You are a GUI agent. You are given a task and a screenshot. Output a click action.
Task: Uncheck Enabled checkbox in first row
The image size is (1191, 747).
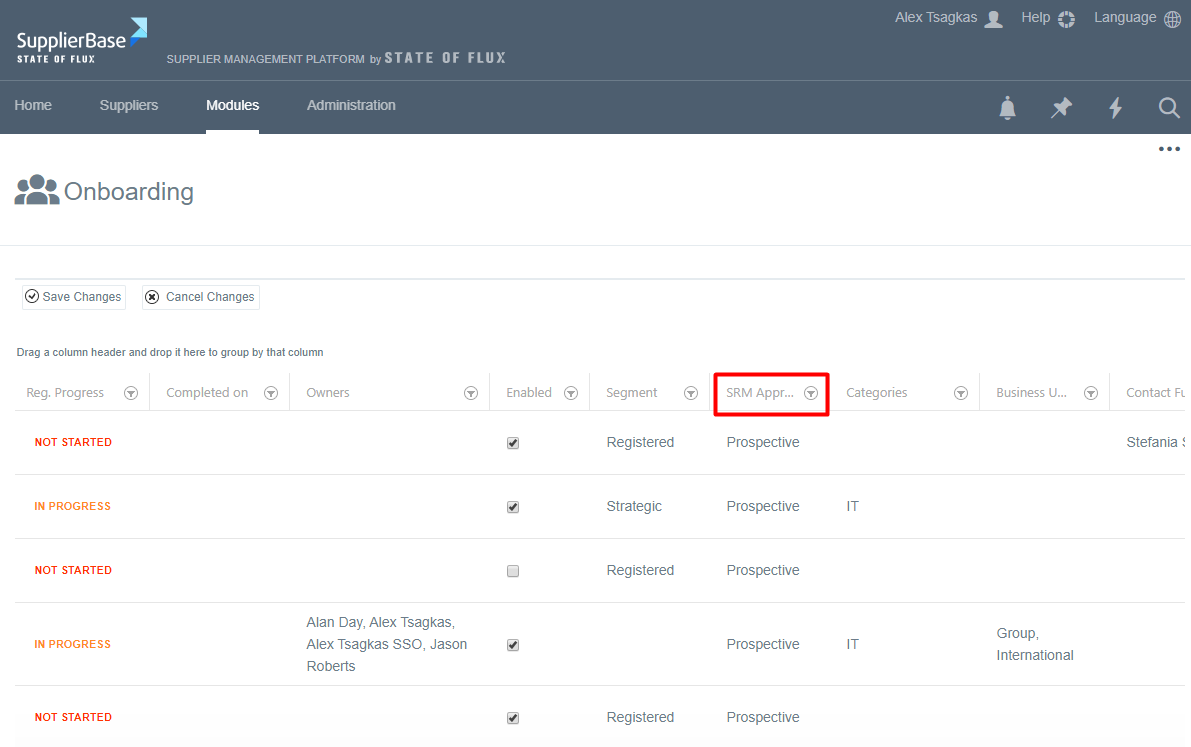[x=513, y=443]
